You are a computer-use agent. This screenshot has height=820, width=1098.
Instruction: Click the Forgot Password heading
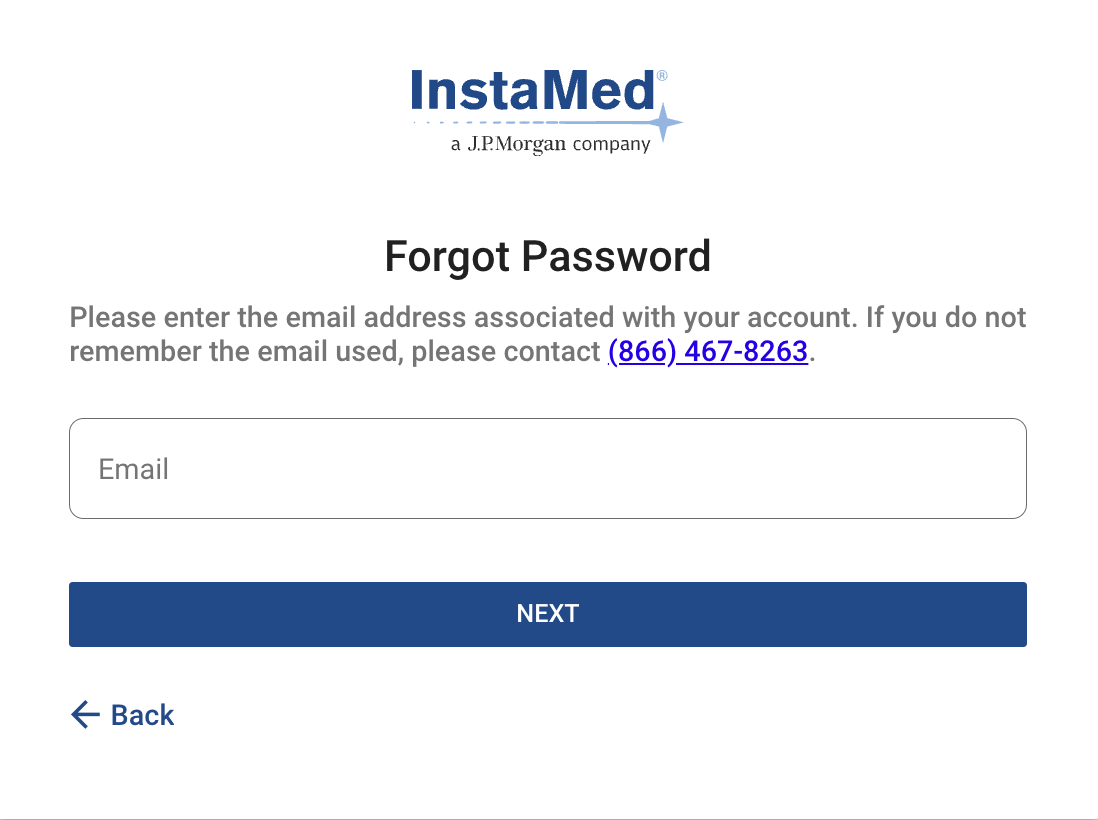pyautogui.click(x=547, y=256)
